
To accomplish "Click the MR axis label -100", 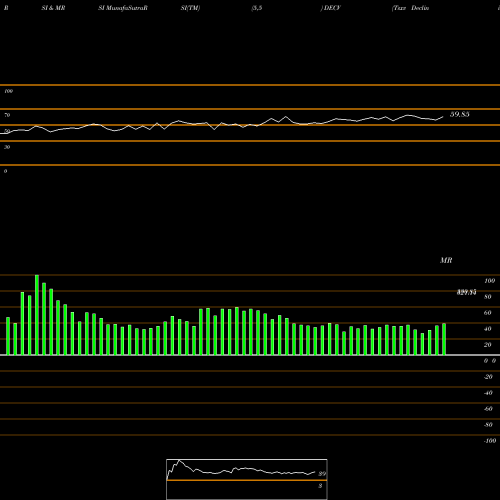I will pyautogui.click(x=490, y=441).
